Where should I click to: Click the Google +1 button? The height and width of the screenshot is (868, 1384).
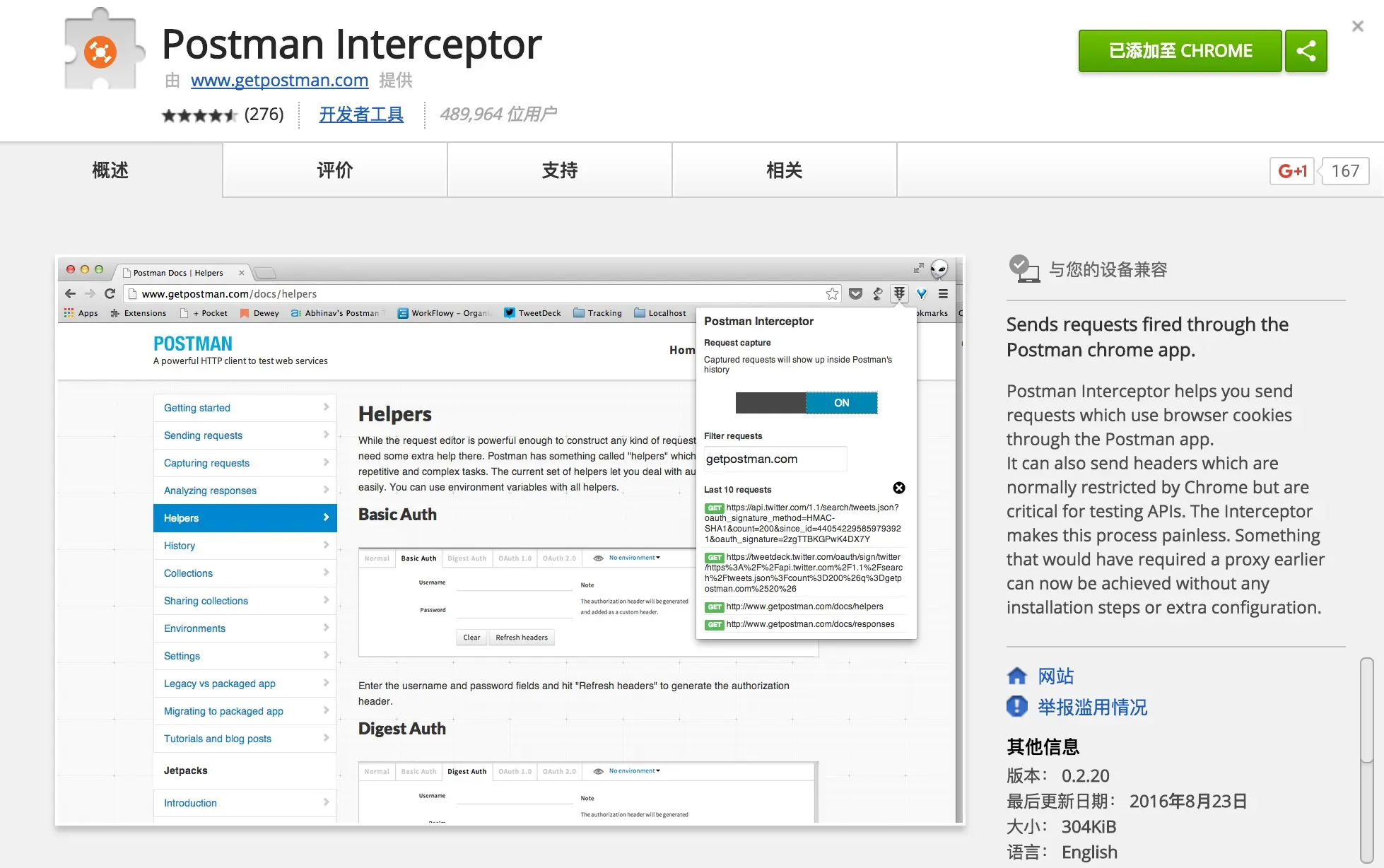tap(1291, 171)
